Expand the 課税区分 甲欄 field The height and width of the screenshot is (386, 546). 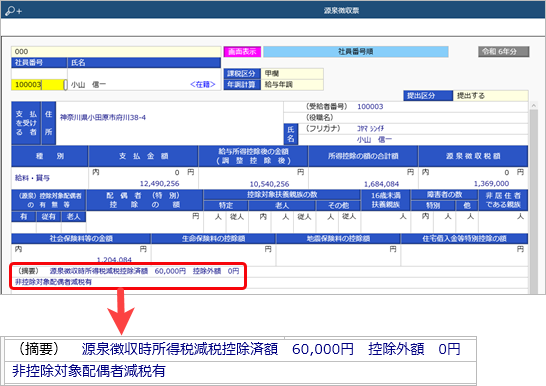(292, 73)
